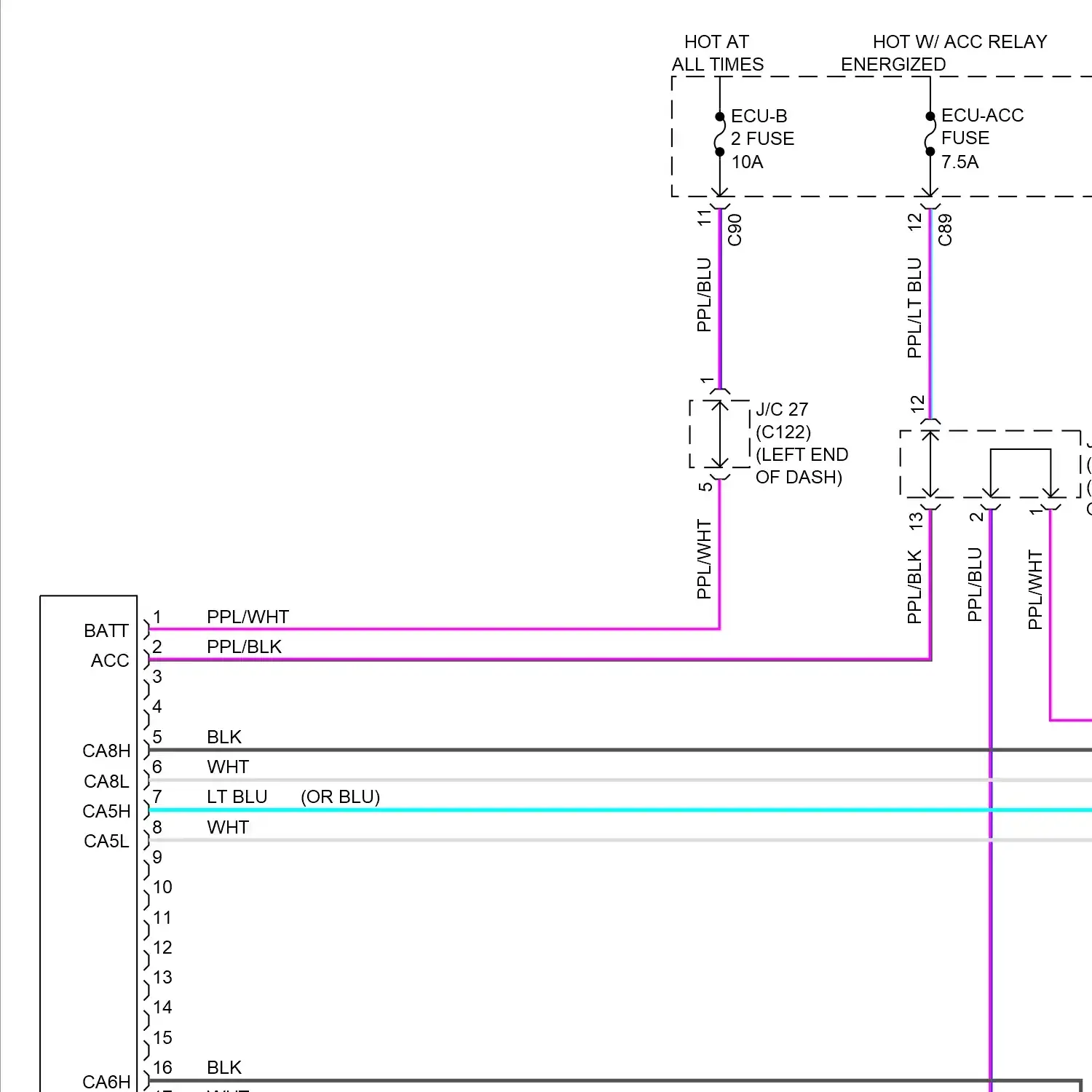1092x1092 pixels.
Task: Click horizontal PPL/WHT label at pin 1
Action: 248,617
